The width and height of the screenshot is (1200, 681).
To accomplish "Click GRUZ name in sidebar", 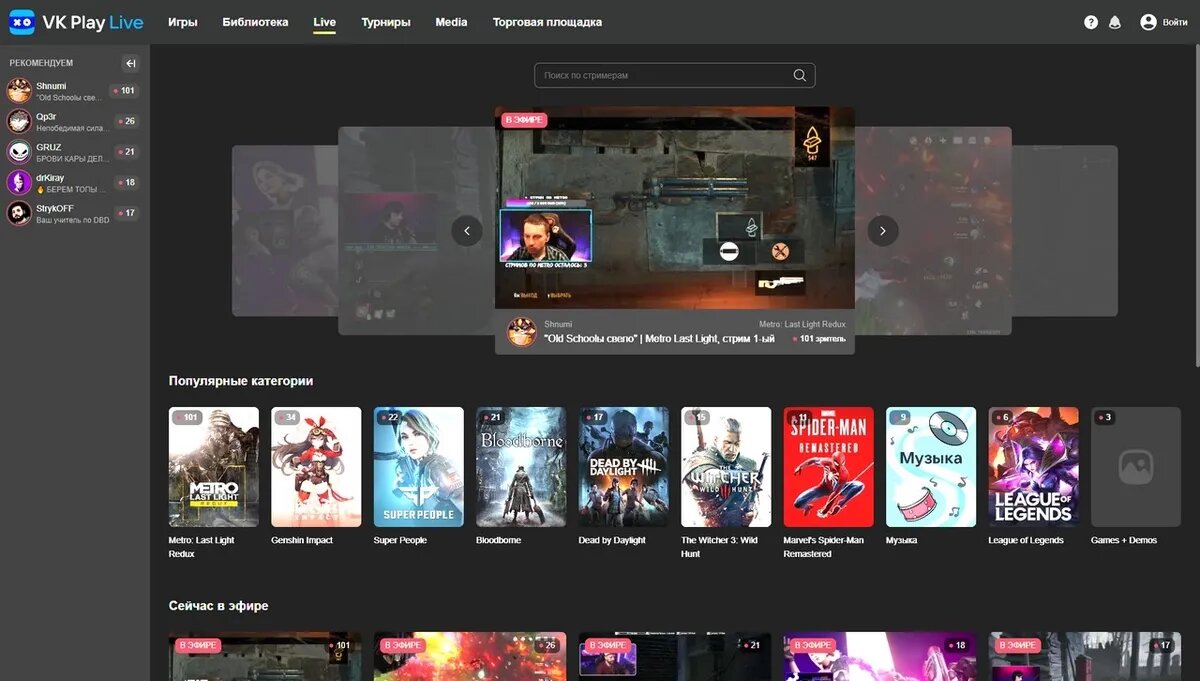I will click(x=49, y=147).
